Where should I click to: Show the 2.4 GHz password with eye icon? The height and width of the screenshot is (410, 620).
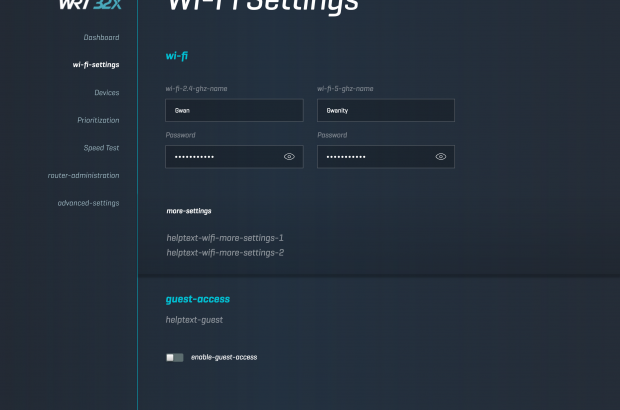289,157
